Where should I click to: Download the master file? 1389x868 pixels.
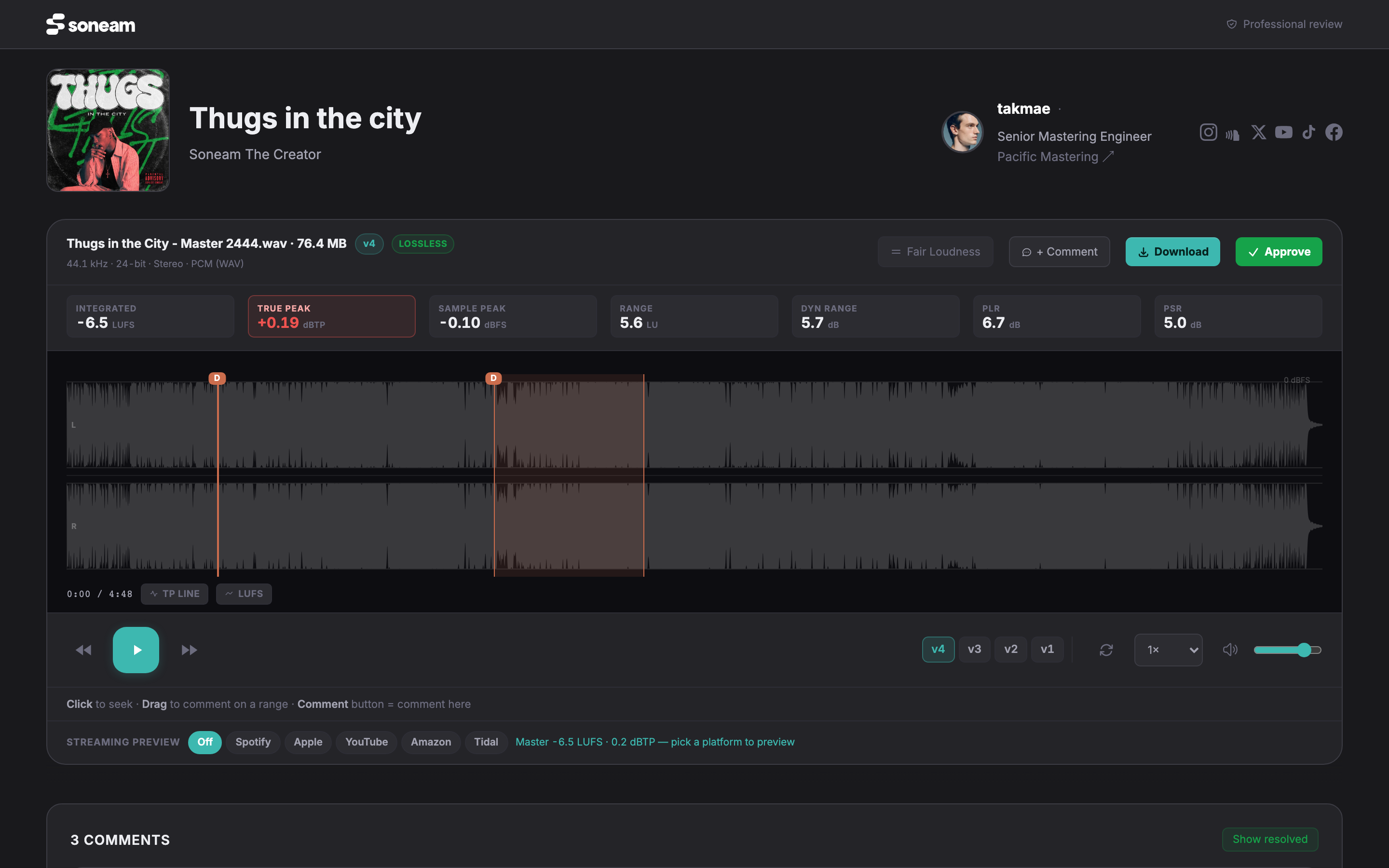pos(1172,251)
